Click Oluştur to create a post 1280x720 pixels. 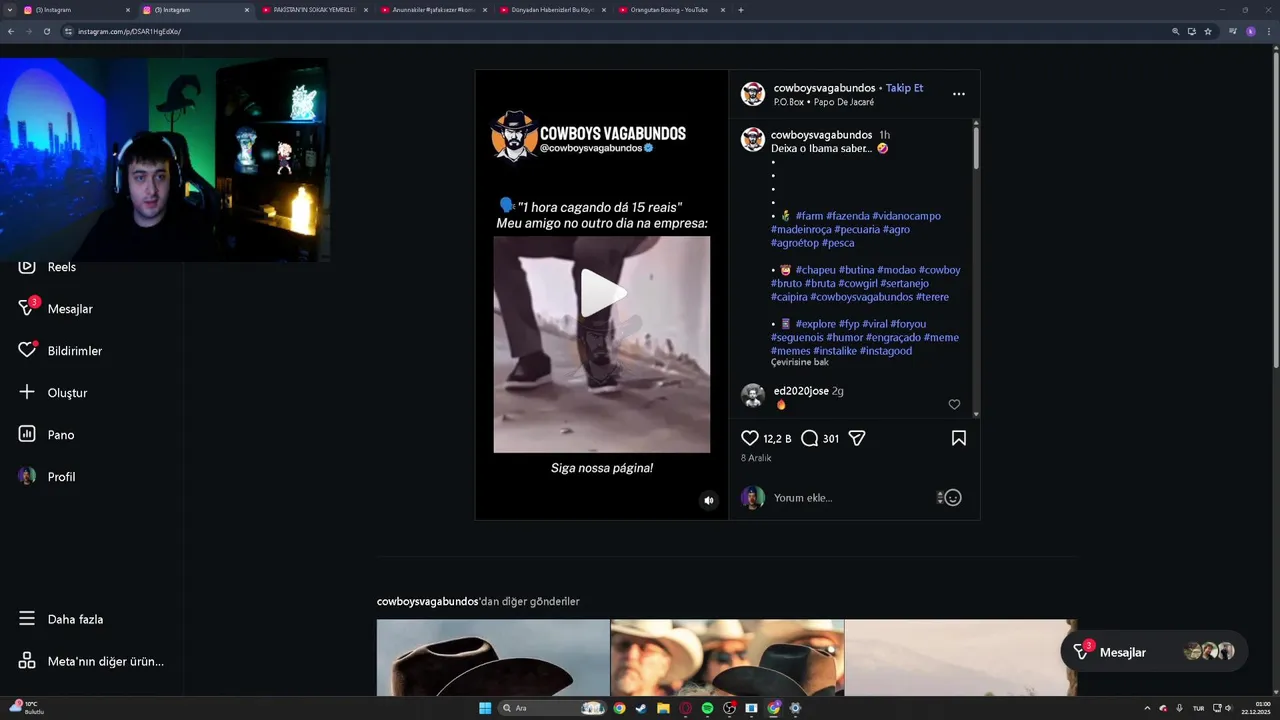point(53,393)
